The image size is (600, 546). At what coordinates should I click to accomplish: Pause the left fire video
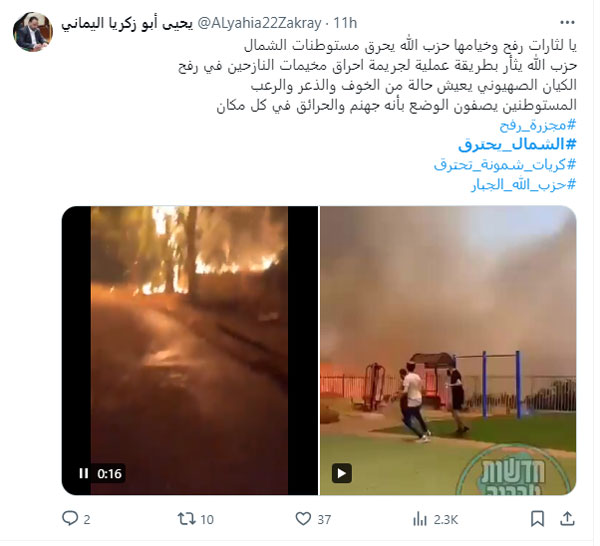pos(83,473)
